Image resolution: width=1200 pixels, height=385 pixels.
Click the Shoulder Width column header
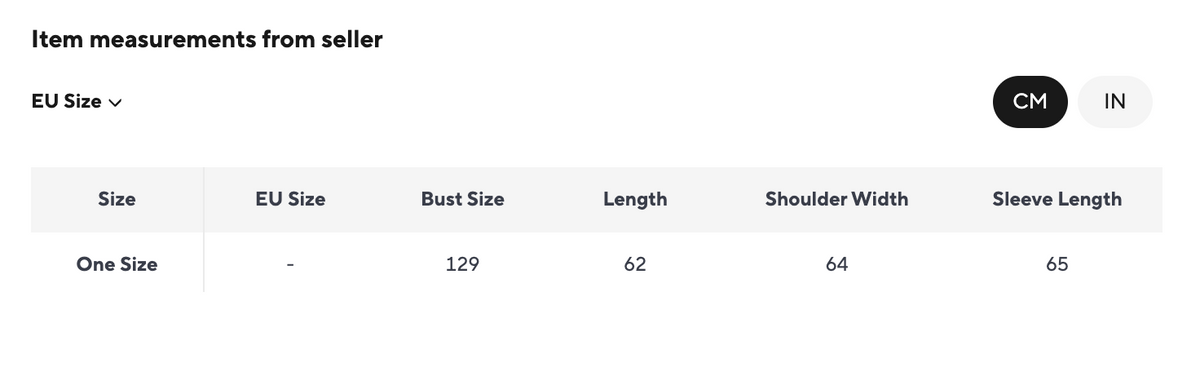pyautogui.click(x=837, y=199)
